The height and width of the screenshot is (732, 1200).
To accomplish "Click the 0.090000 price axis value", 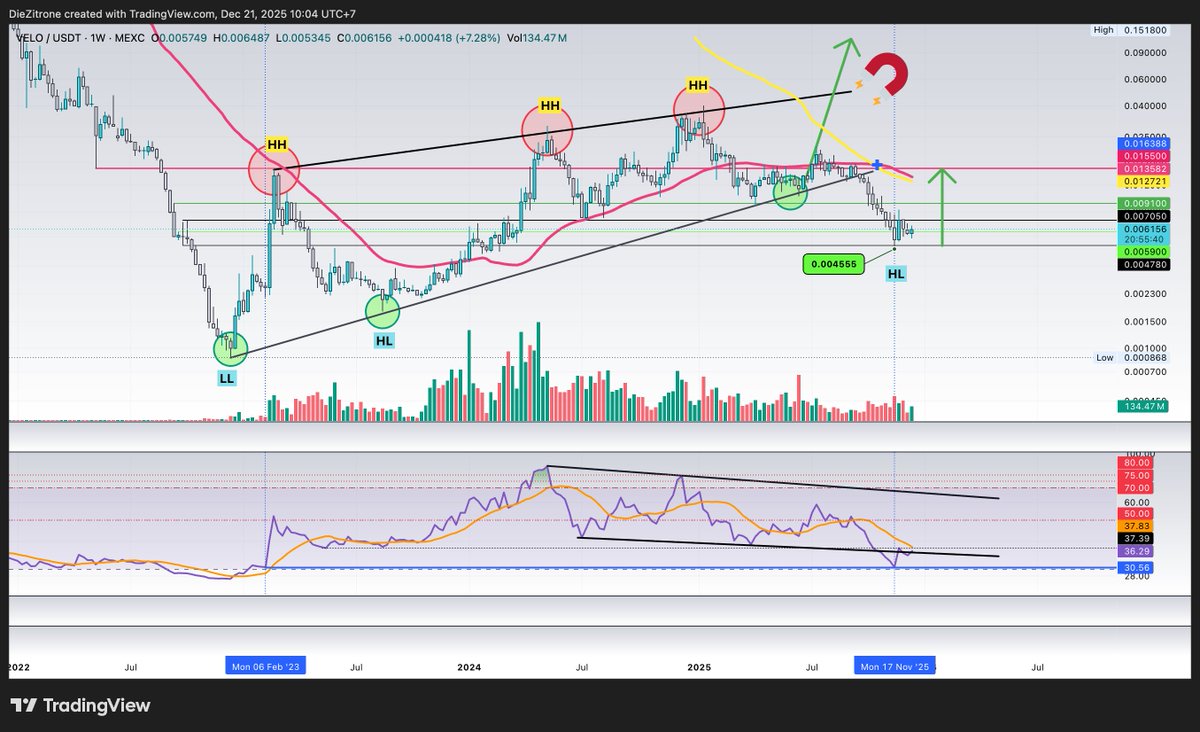I will tap(1144, 54).
